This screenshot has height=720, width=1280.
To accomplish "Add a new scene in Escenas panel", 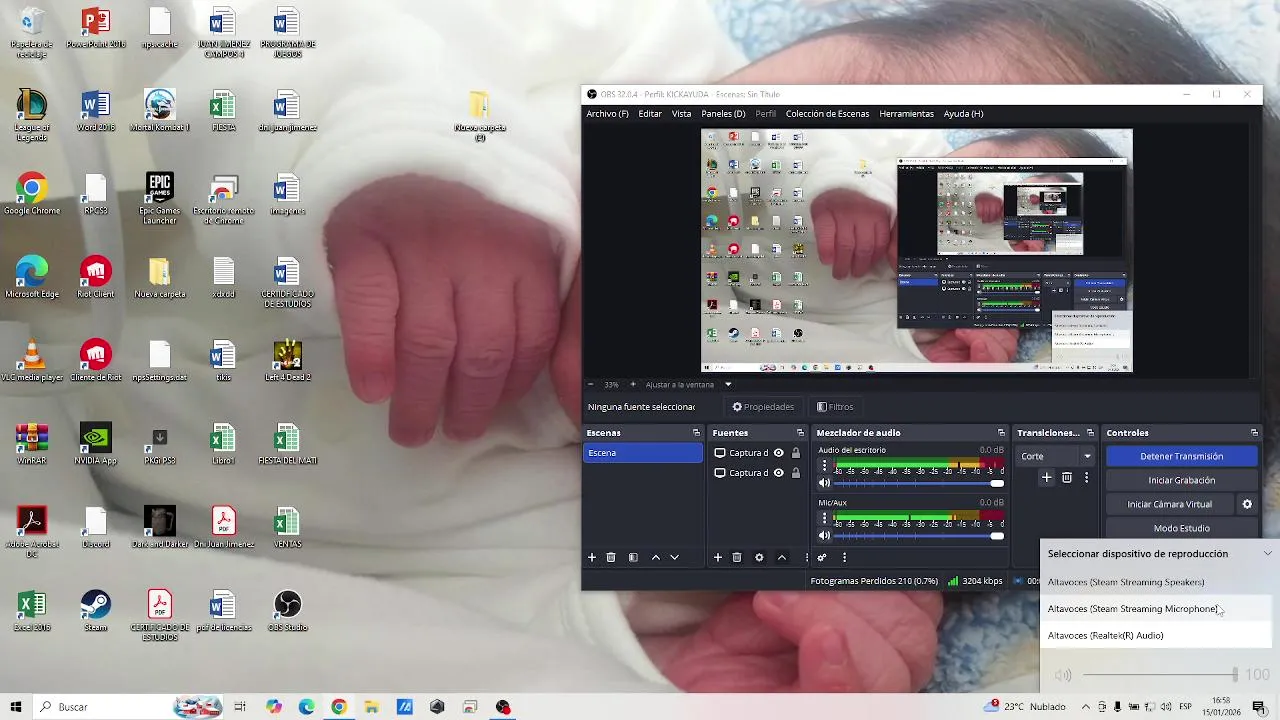I will [592, 557].
